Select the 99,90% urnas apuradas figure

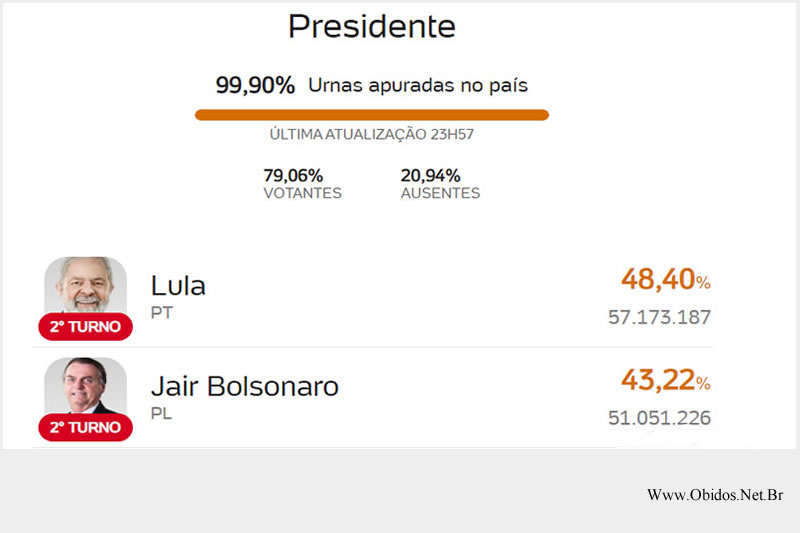coord(255,85)
